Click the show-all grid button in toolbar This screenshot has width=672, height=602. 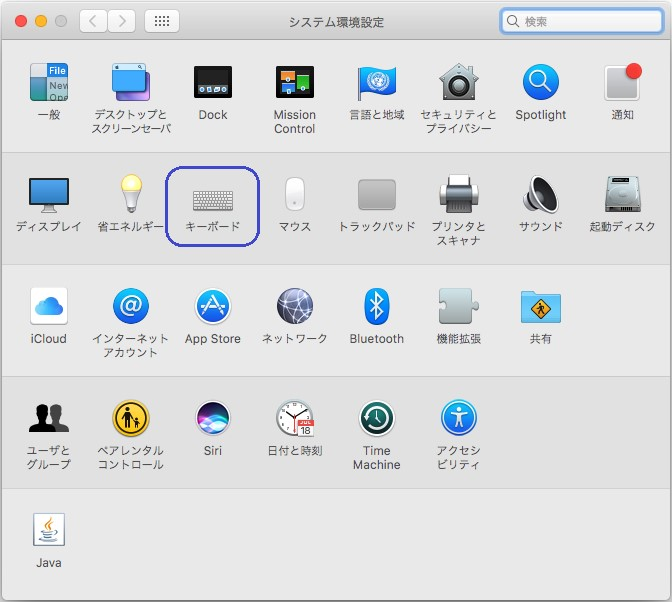pyautogui.click(x=163, y=21)
